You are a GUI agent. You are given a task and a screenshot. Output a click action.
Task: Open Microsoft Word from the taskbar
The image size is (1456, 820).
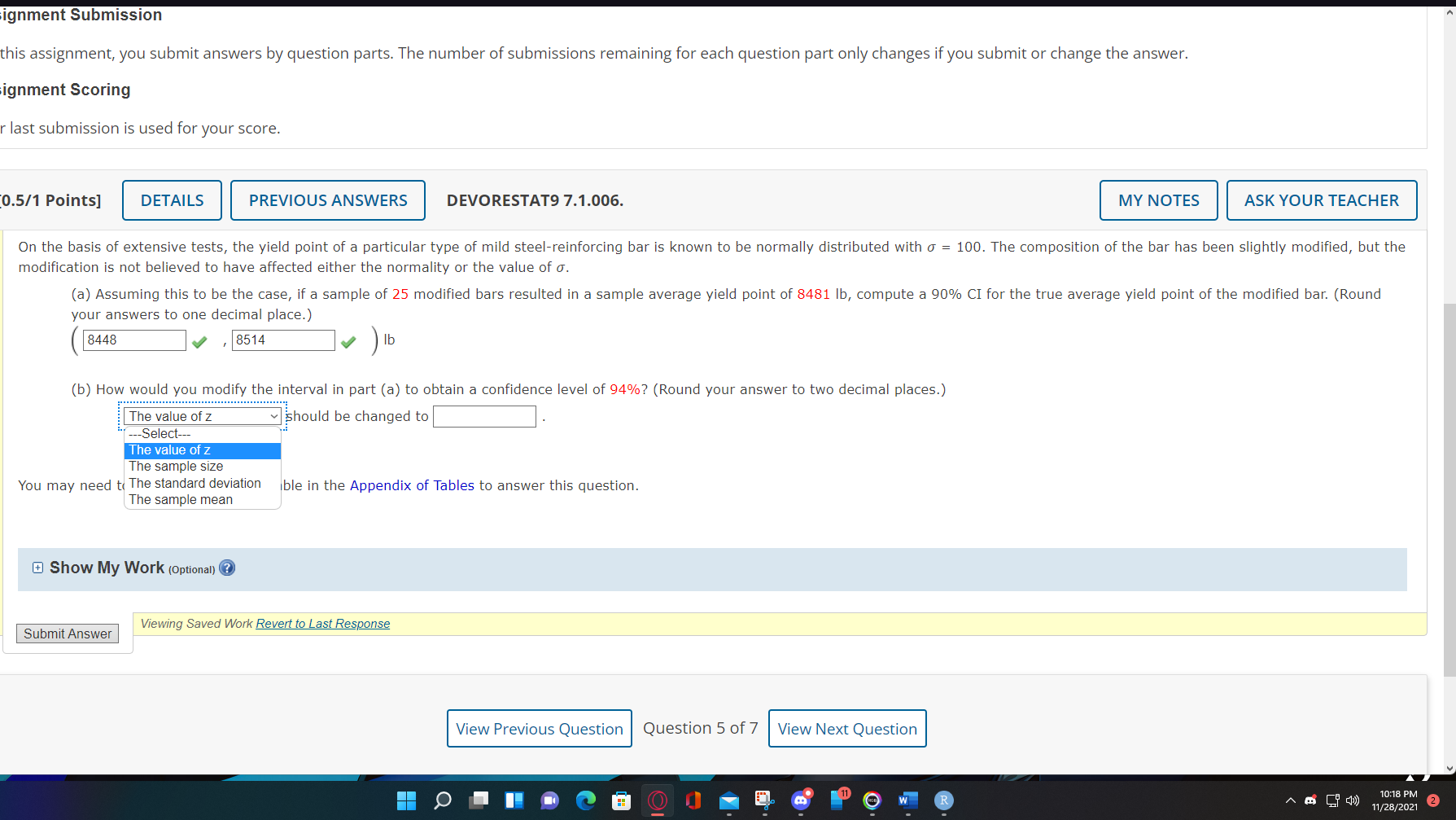pos(907,800)
